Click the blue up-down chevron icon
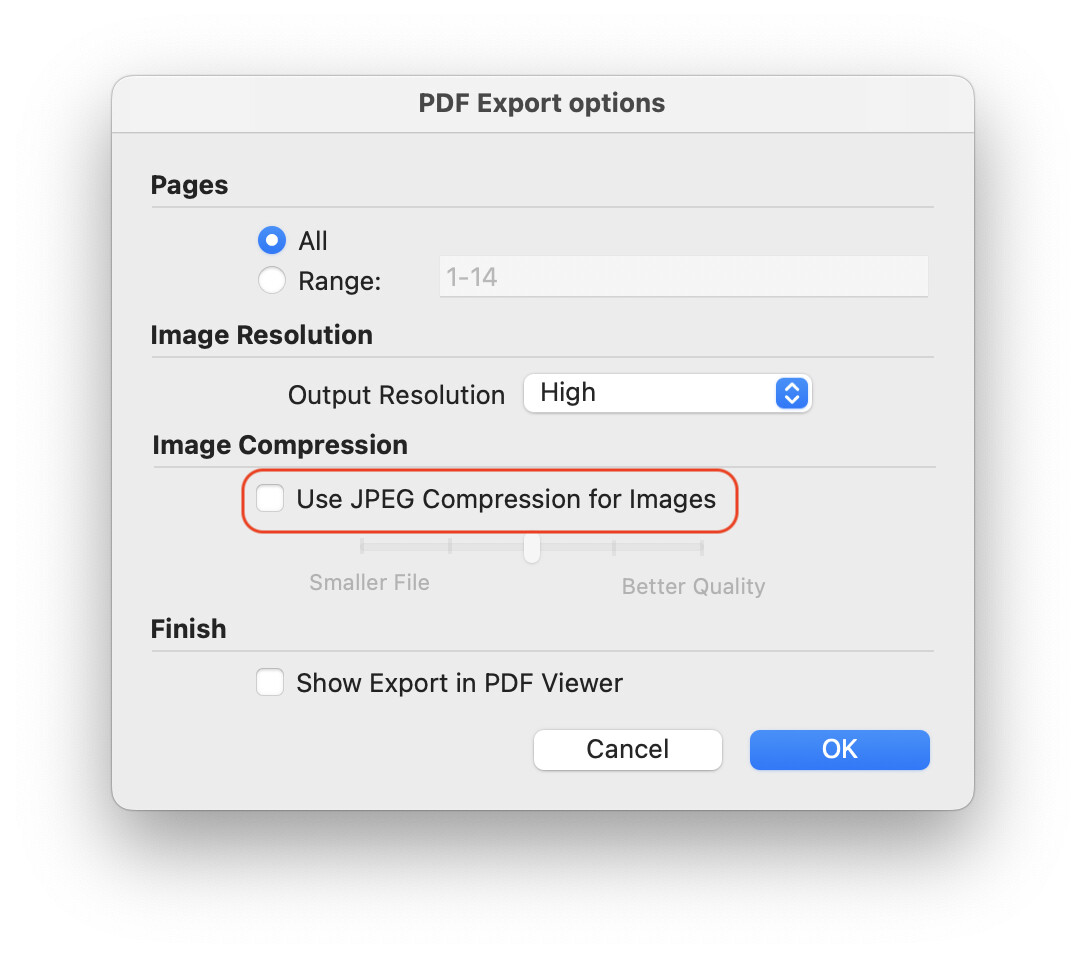 (791, 393)
